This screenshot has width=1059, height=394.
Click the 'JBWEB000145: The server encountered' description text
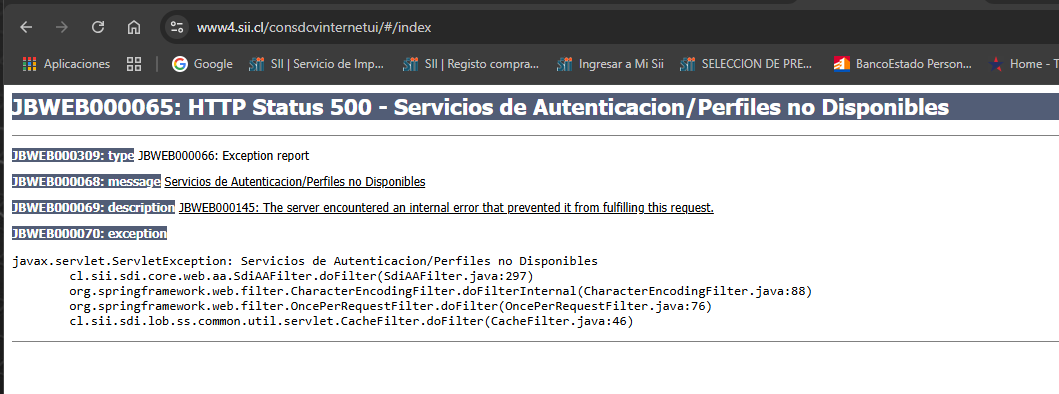point(446,207)
